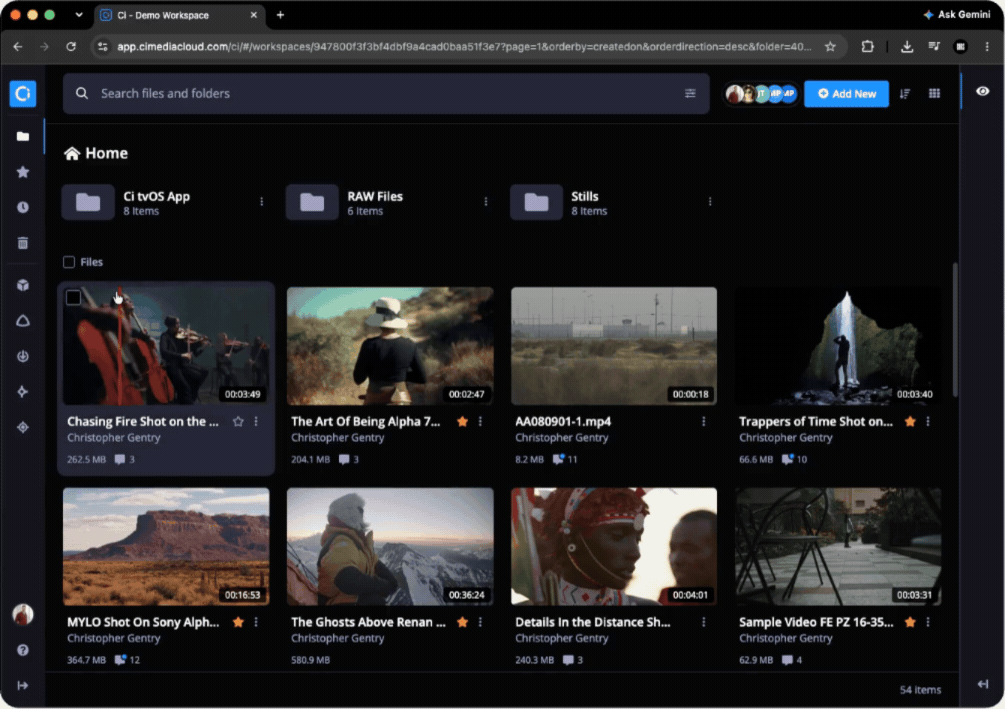Switch to grid view layout icon
The width and height of the screenshot is (1005, 709).
pyautogui.click(x=934, y=94)
